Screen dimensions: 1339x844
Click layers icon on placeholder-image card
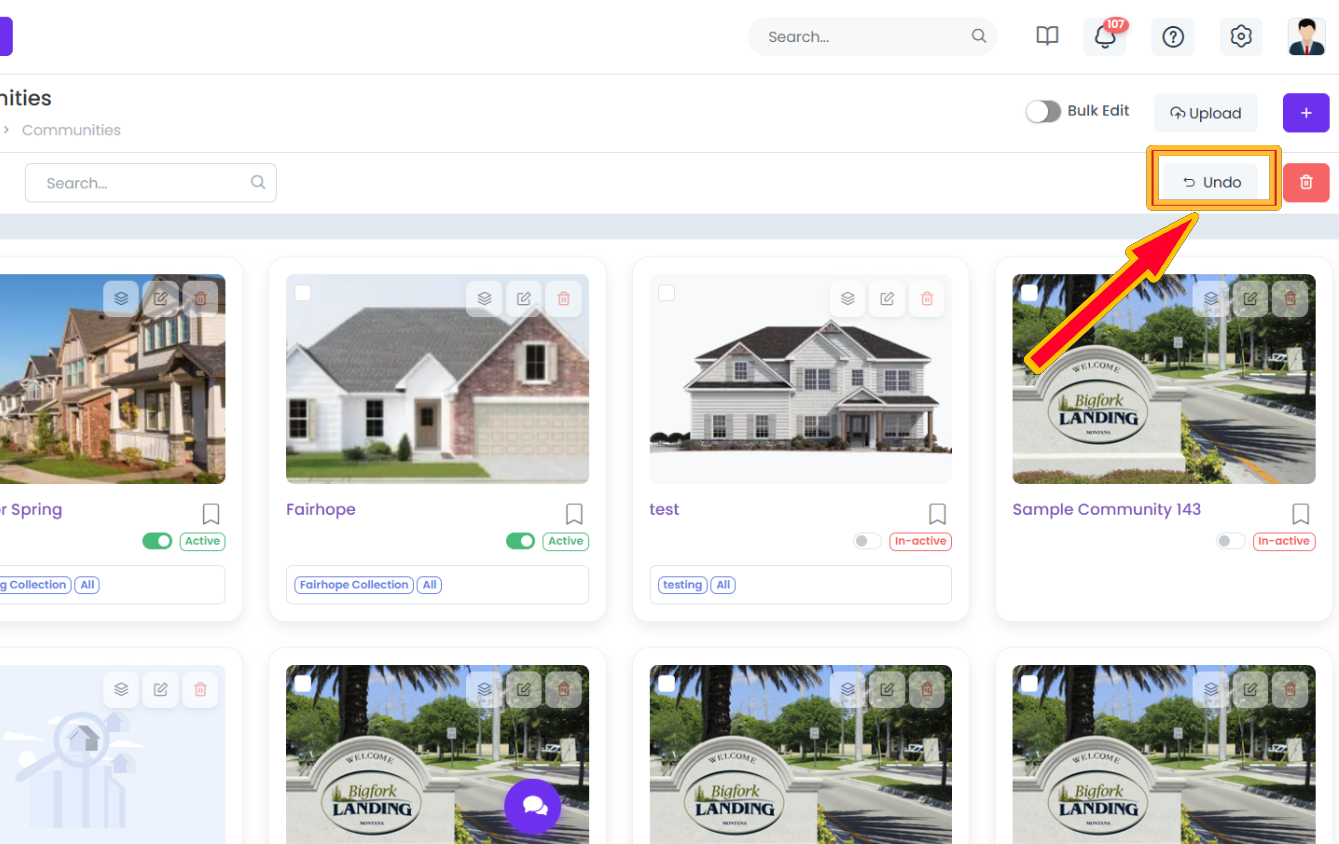(x=121, y=689)
